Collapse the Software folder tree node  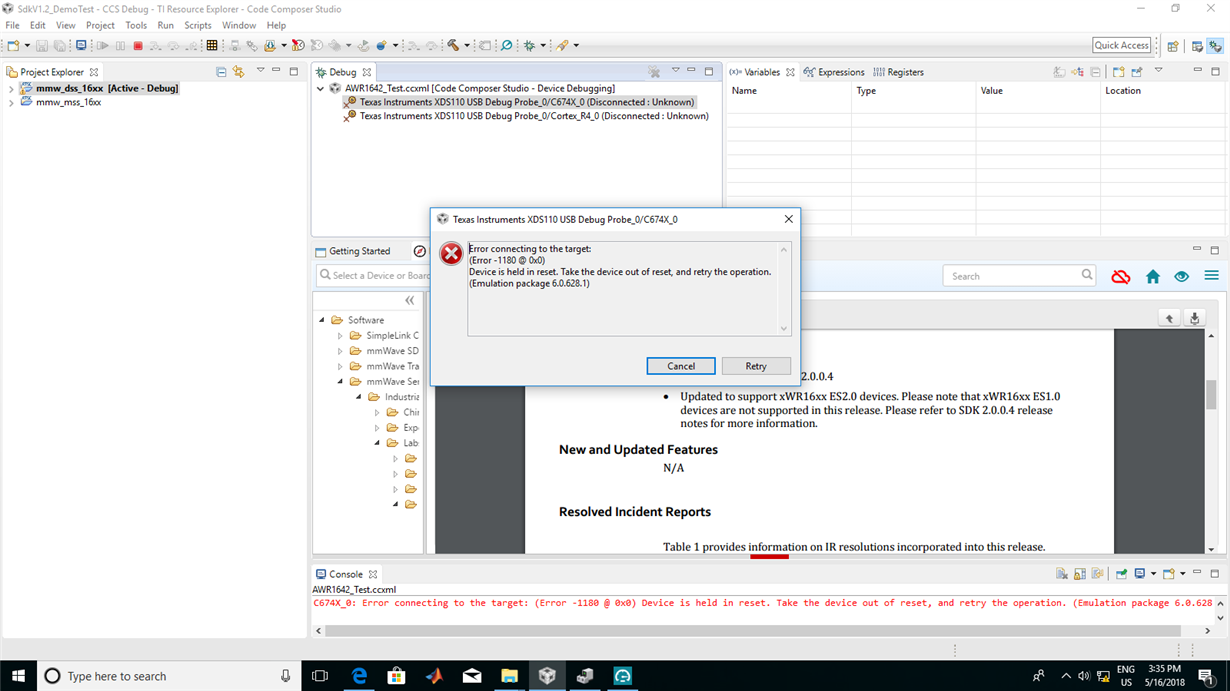[322, 320]
